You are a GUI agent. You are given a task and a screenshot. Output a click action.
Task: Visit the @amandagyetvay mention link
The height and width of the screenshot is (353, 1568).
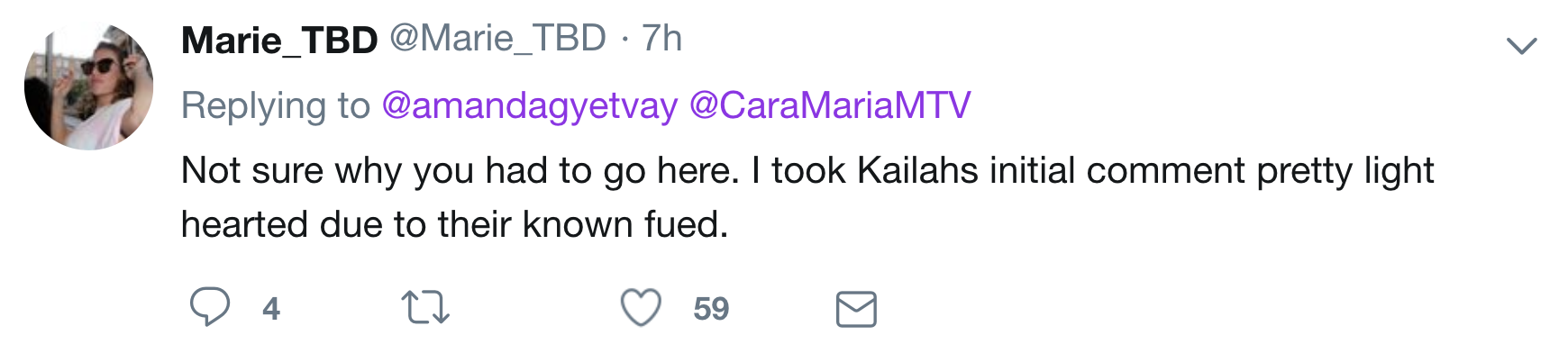coord(530,106)
